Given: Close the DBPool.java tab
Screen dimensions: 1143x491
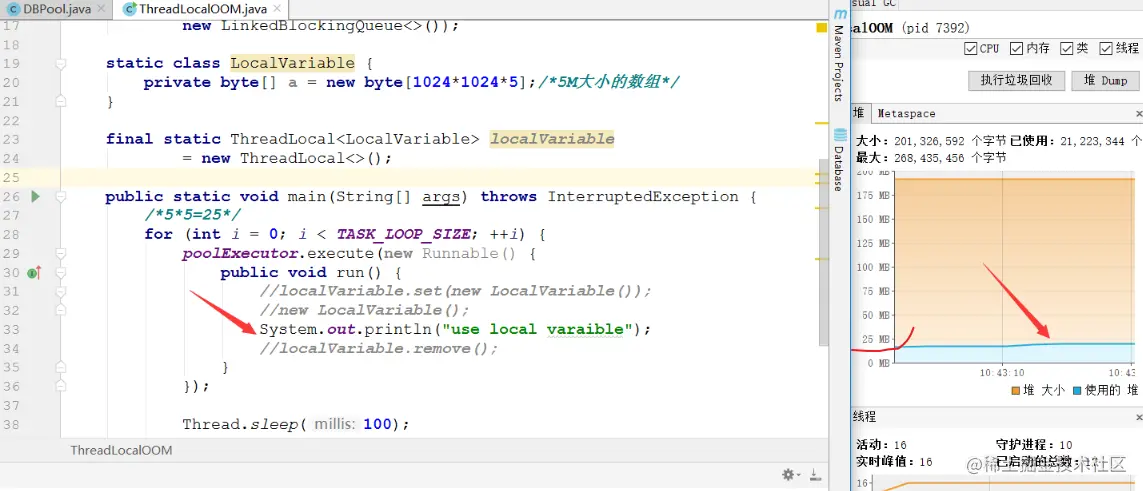Looking at the screenshot, I should [x=101, y=9].
